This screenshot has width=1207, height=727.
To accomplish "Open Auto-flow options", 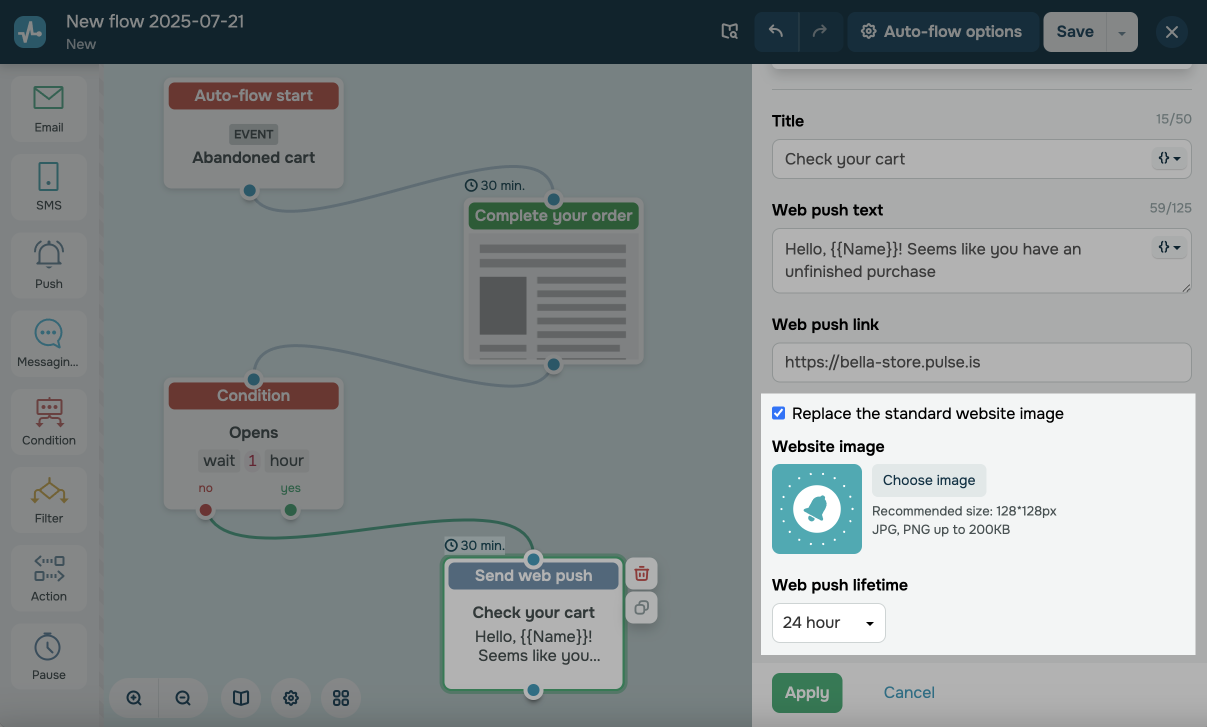I will [x=941, y=32].
